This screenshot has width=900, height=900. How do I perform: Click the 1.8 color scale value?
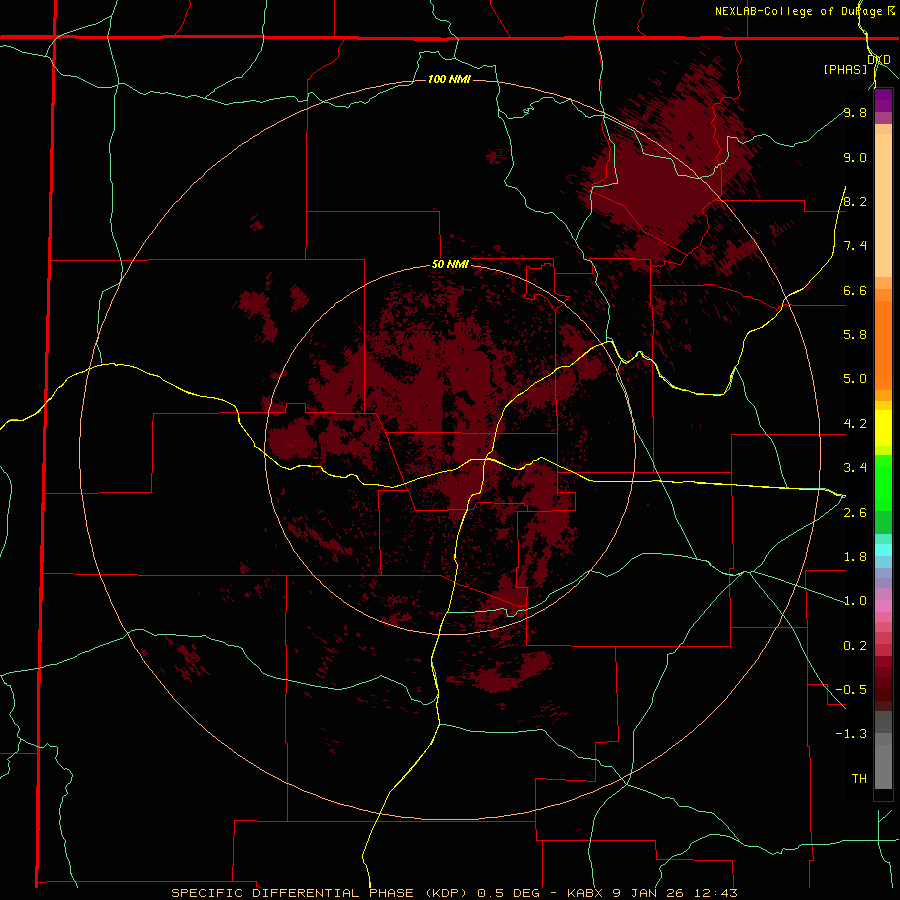tap(855, 557)
